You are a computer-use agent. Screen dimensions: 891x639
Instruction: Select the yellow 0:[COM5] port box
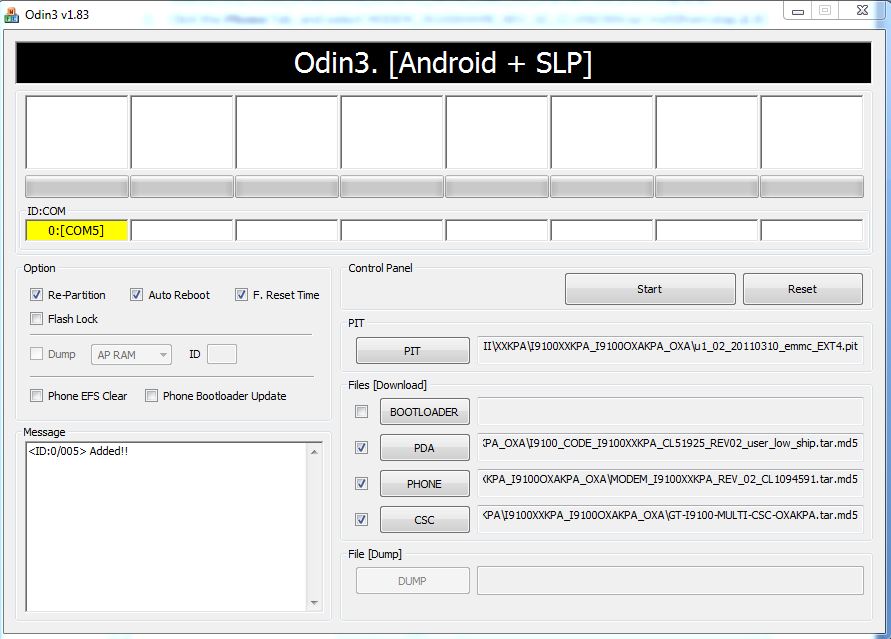click(76, 231)
